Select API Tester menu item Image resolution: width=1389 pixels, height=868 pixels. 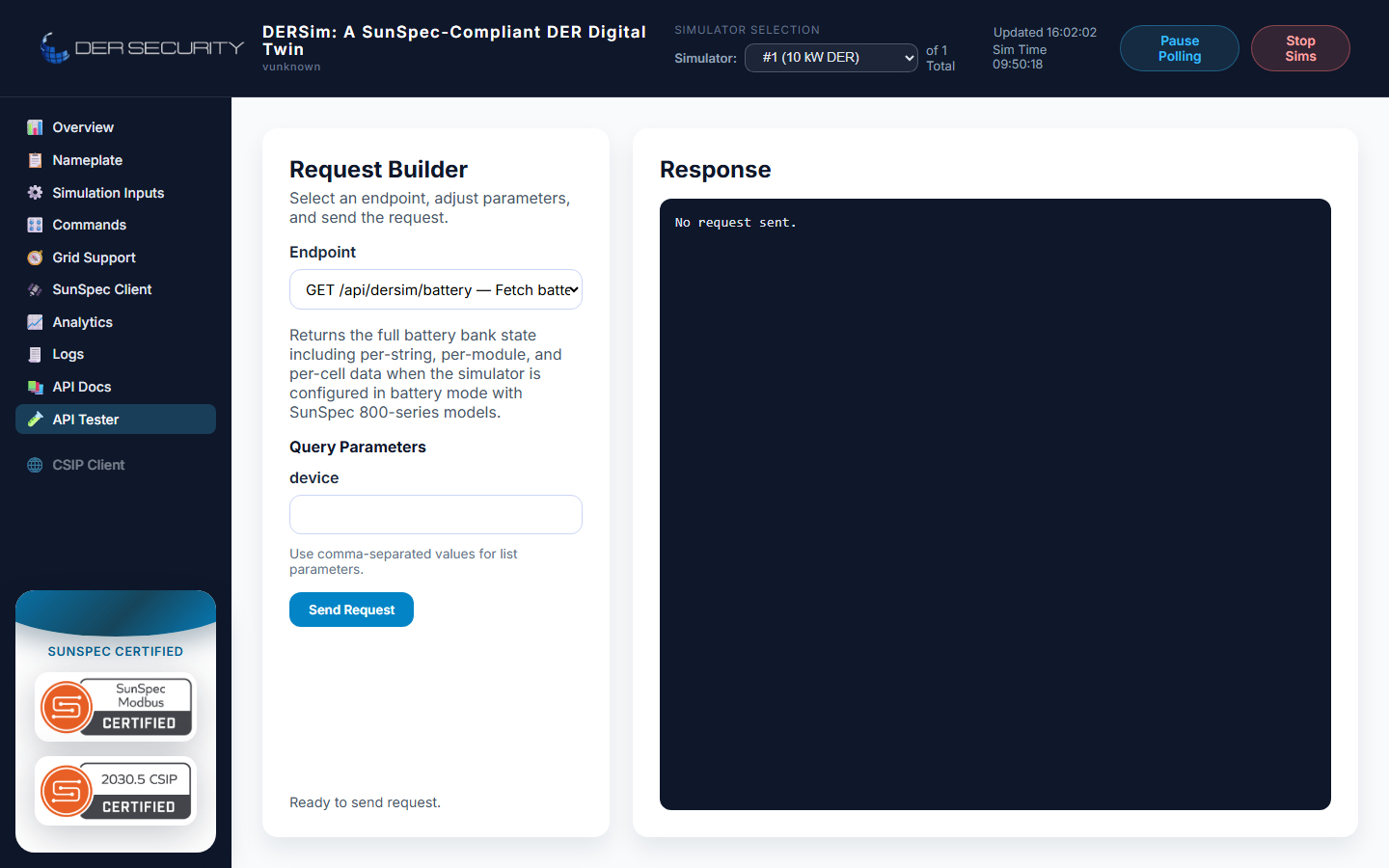click(116, 420)
